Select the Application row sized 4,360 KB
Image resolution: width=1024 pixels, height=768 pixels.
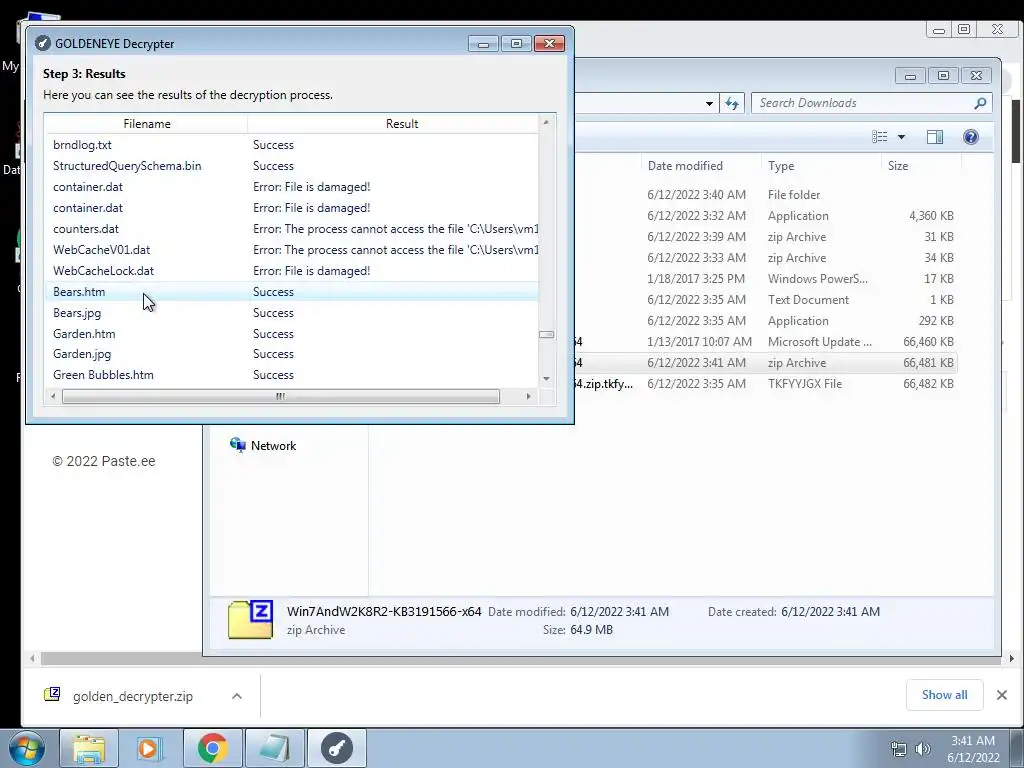click(x=765, y=216)
